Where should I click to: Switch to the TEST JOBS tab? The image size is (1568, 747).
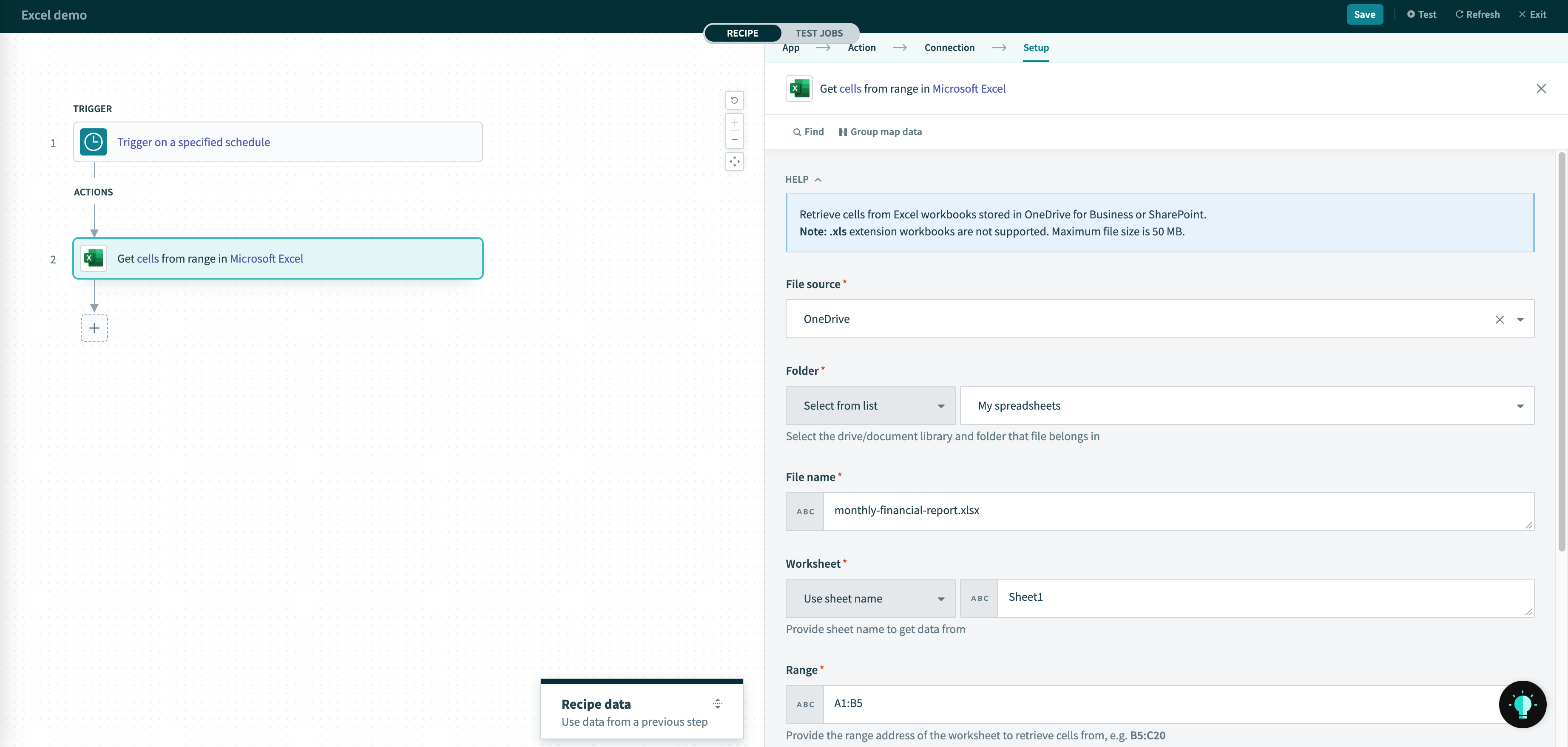click(819, 34)
